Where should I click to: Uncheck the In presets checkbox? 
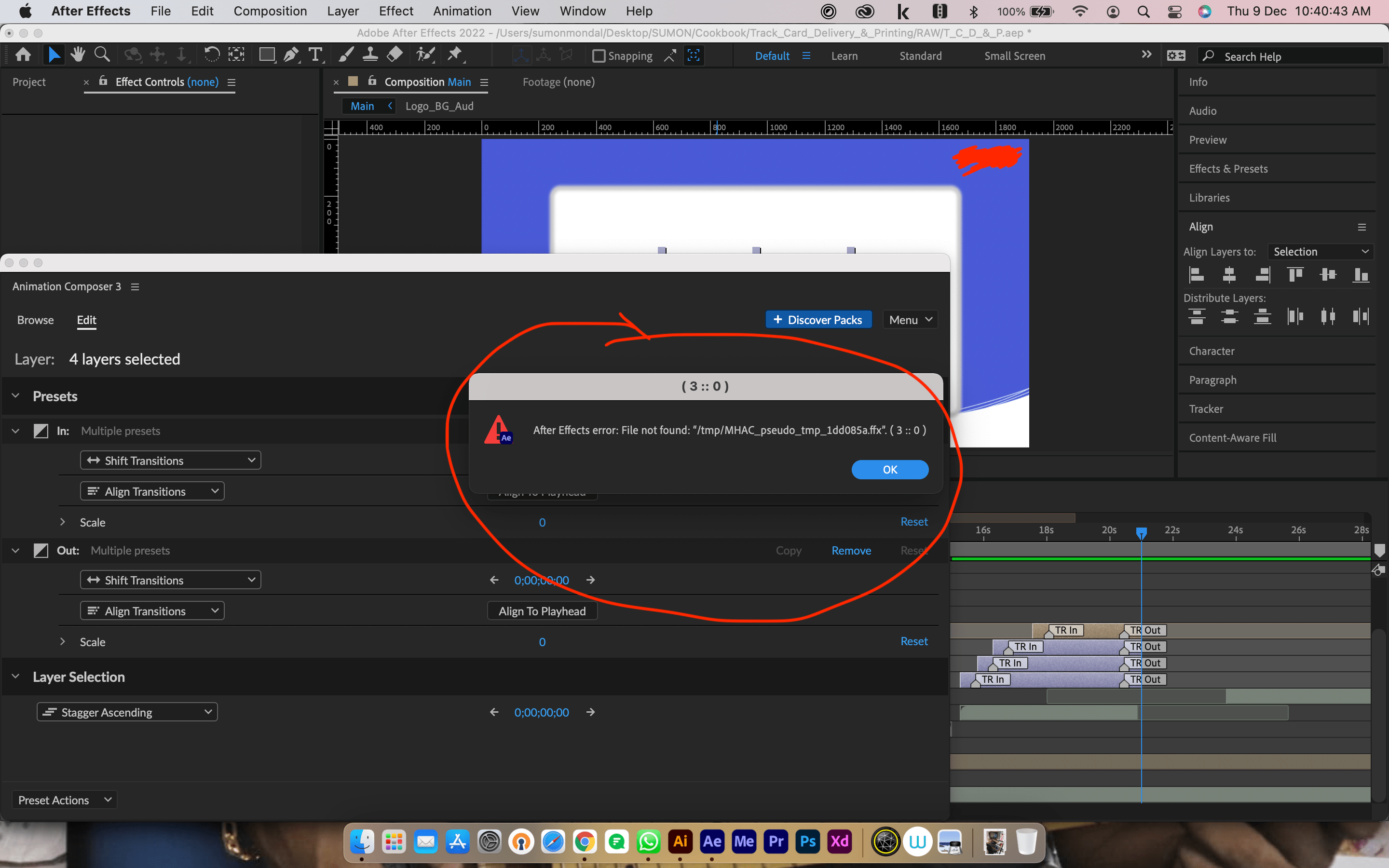[x=40, y=431]
